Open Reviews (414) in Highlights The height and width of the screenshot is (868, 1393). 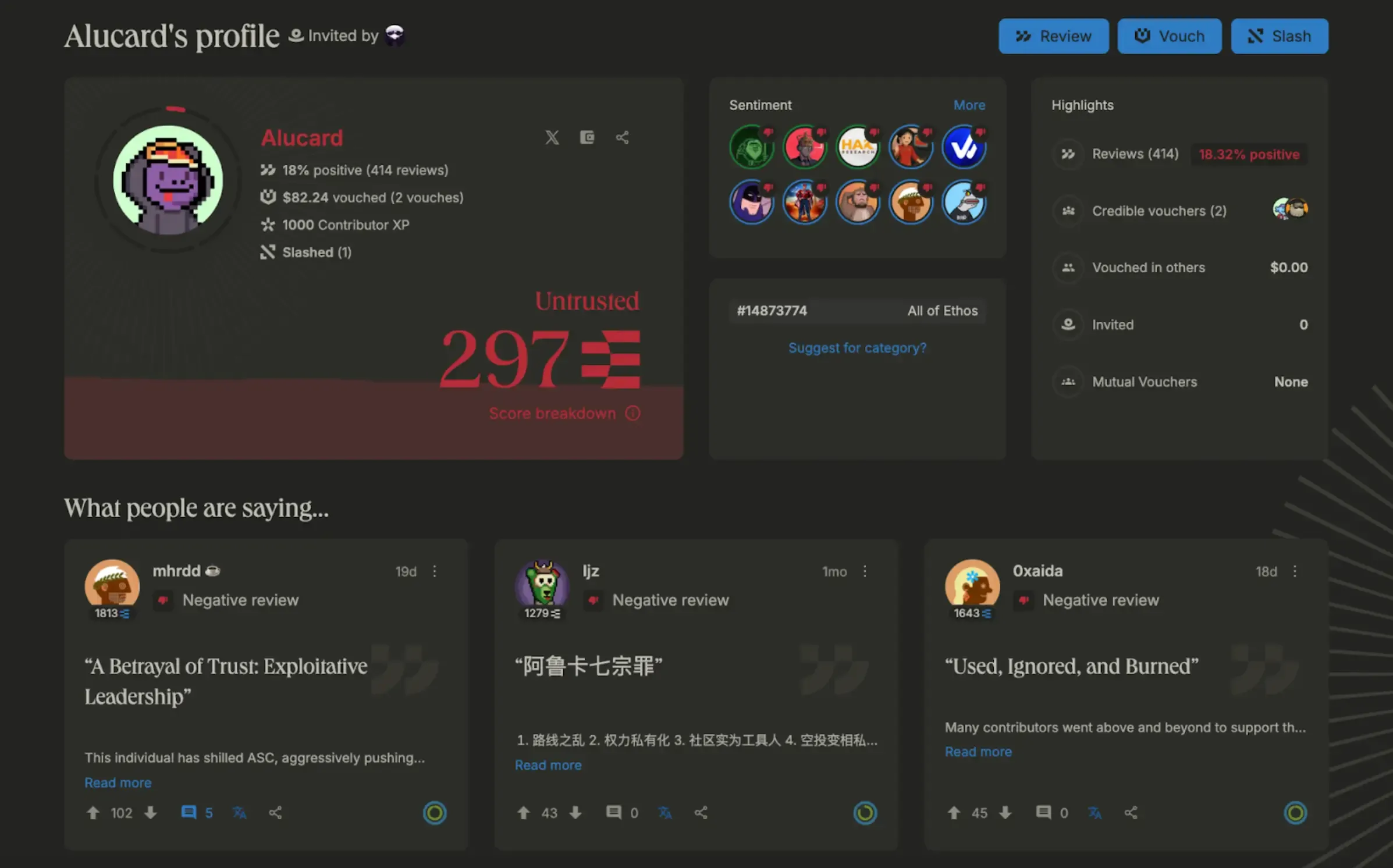(1135, 154)
